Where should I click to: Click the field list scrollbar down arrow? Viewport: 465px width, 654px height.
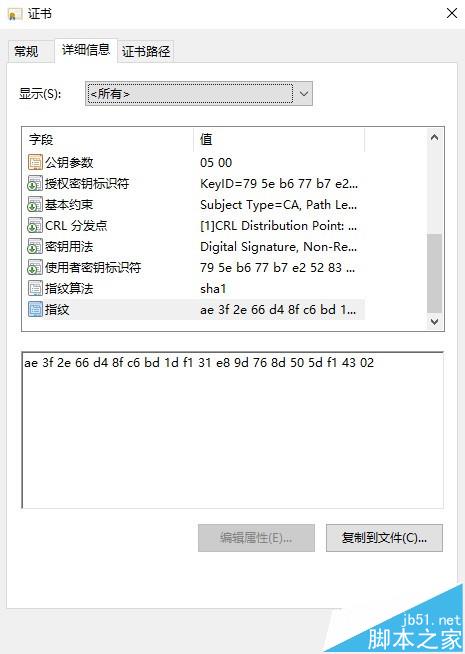(435, 322)
